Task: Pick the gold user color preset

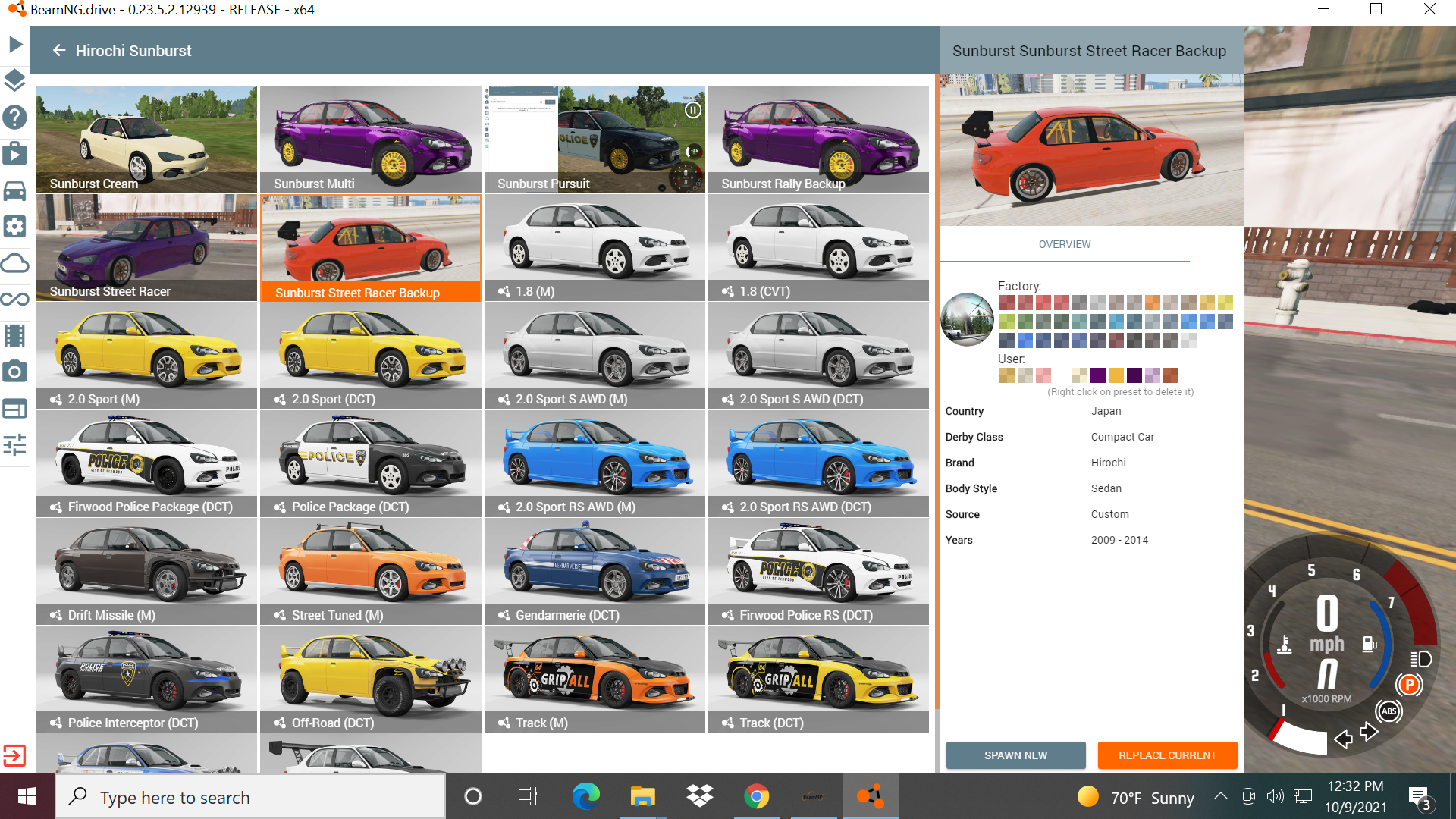Action: (1116, 375)
